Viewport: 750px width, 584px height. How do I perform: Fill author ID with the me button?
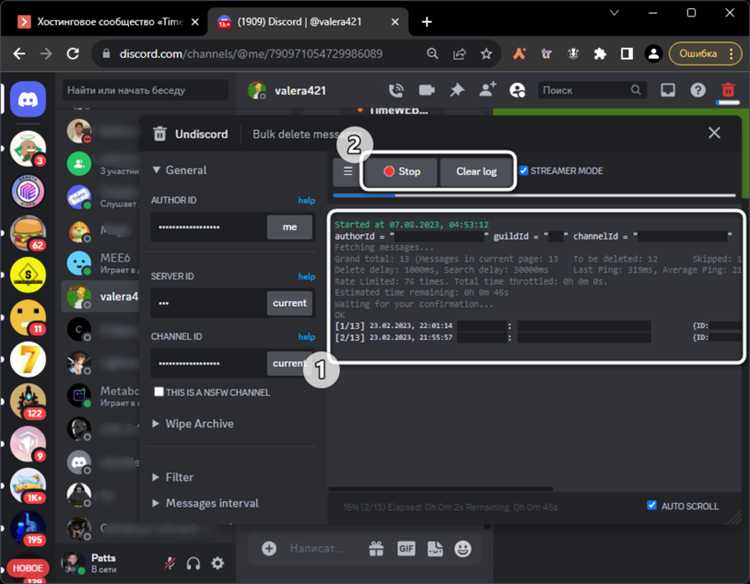pos(289,227)
